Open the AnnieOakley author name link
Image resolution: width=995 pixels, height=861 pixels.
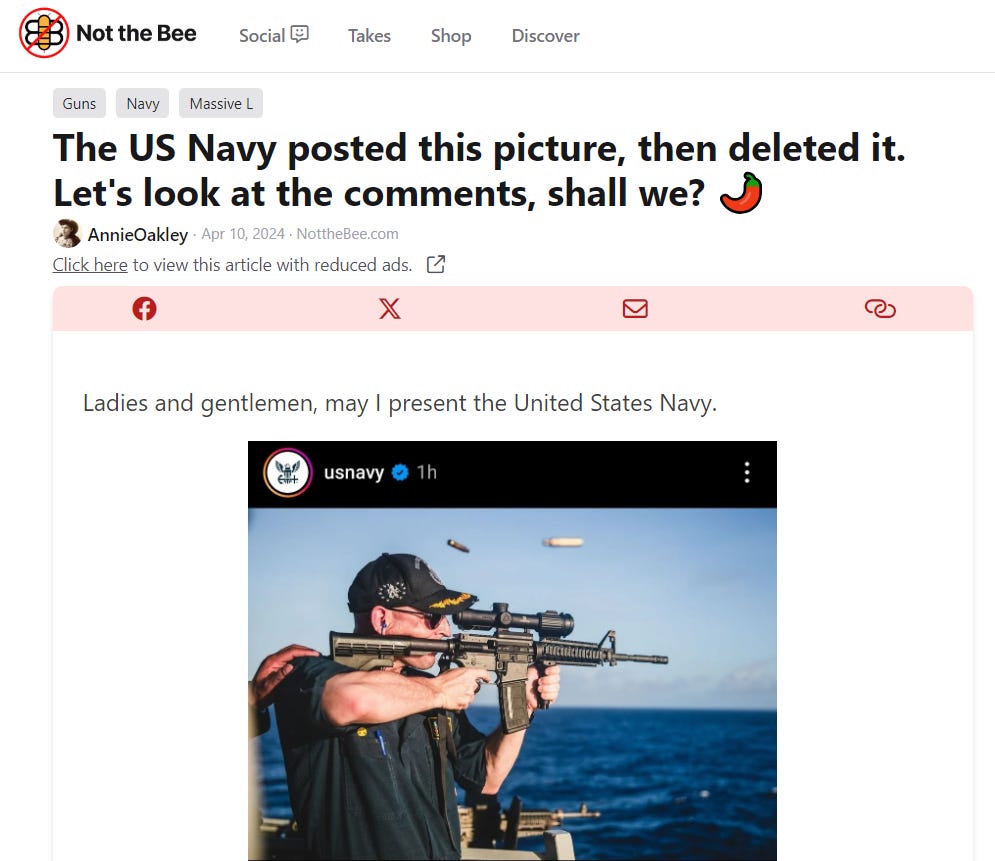[138, 235]
